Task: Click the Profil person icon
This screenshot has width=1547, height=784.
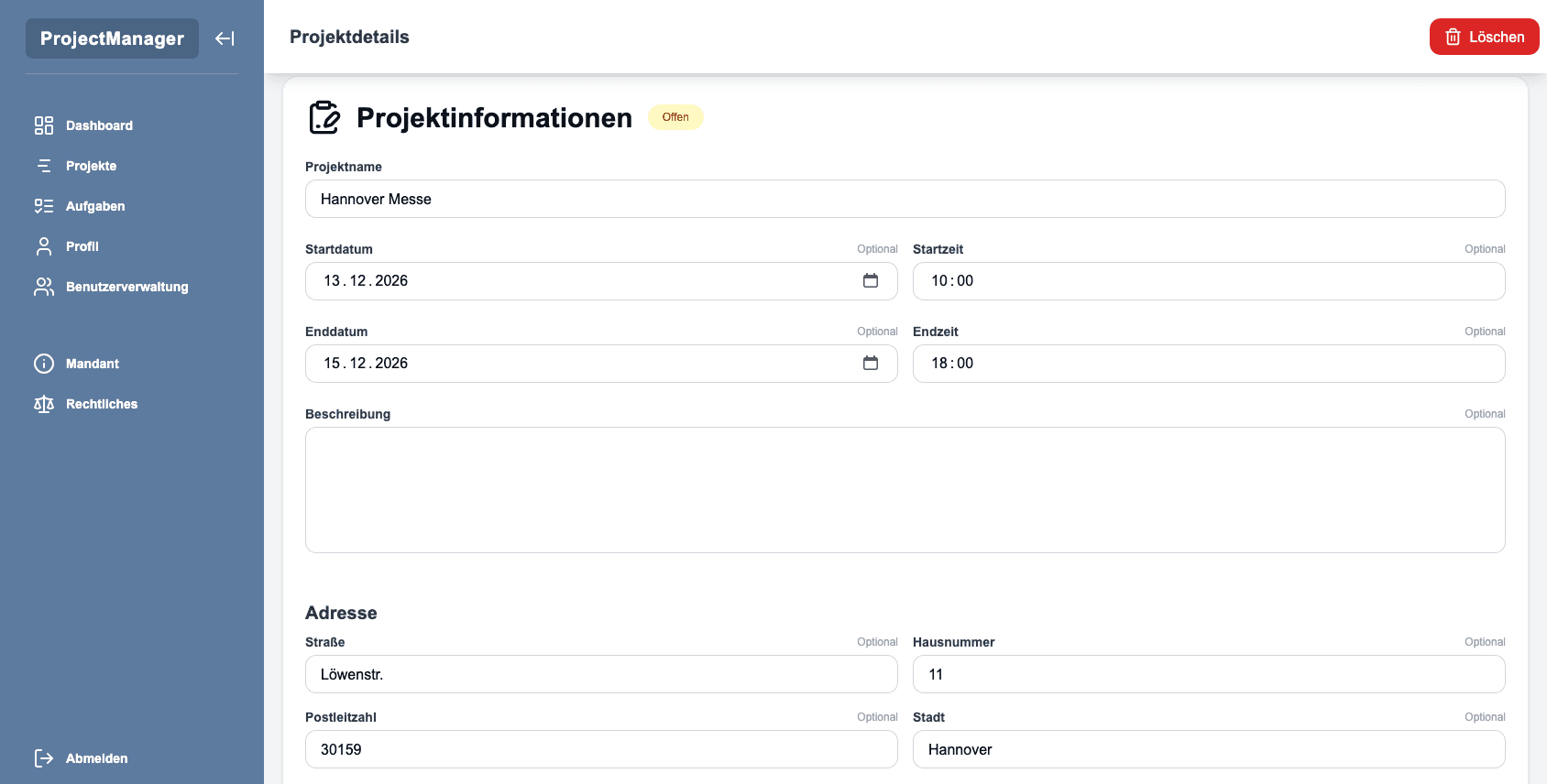Action: pos(44,246)
